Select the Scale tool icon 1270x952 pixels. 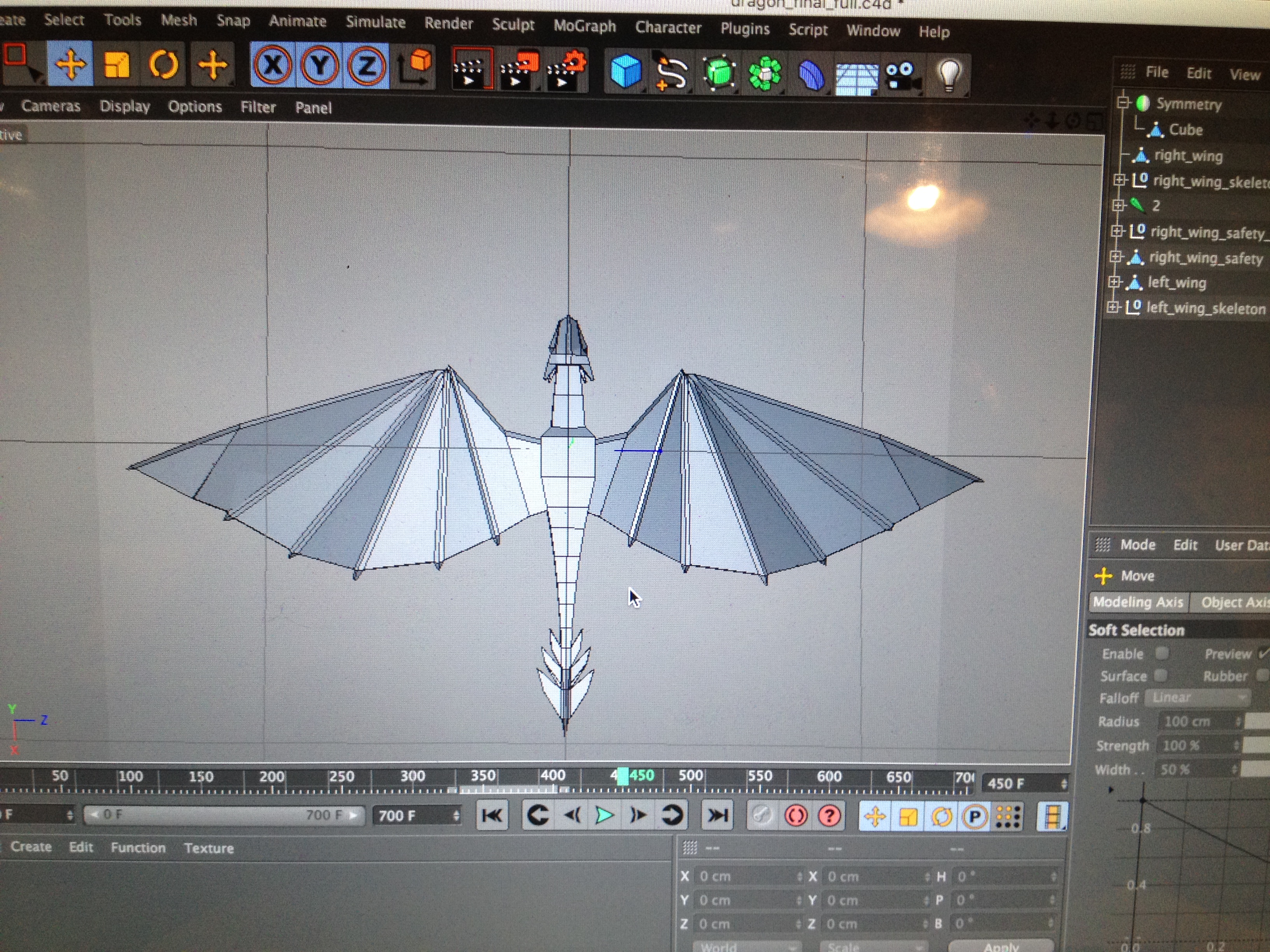(x=117, y=65)
